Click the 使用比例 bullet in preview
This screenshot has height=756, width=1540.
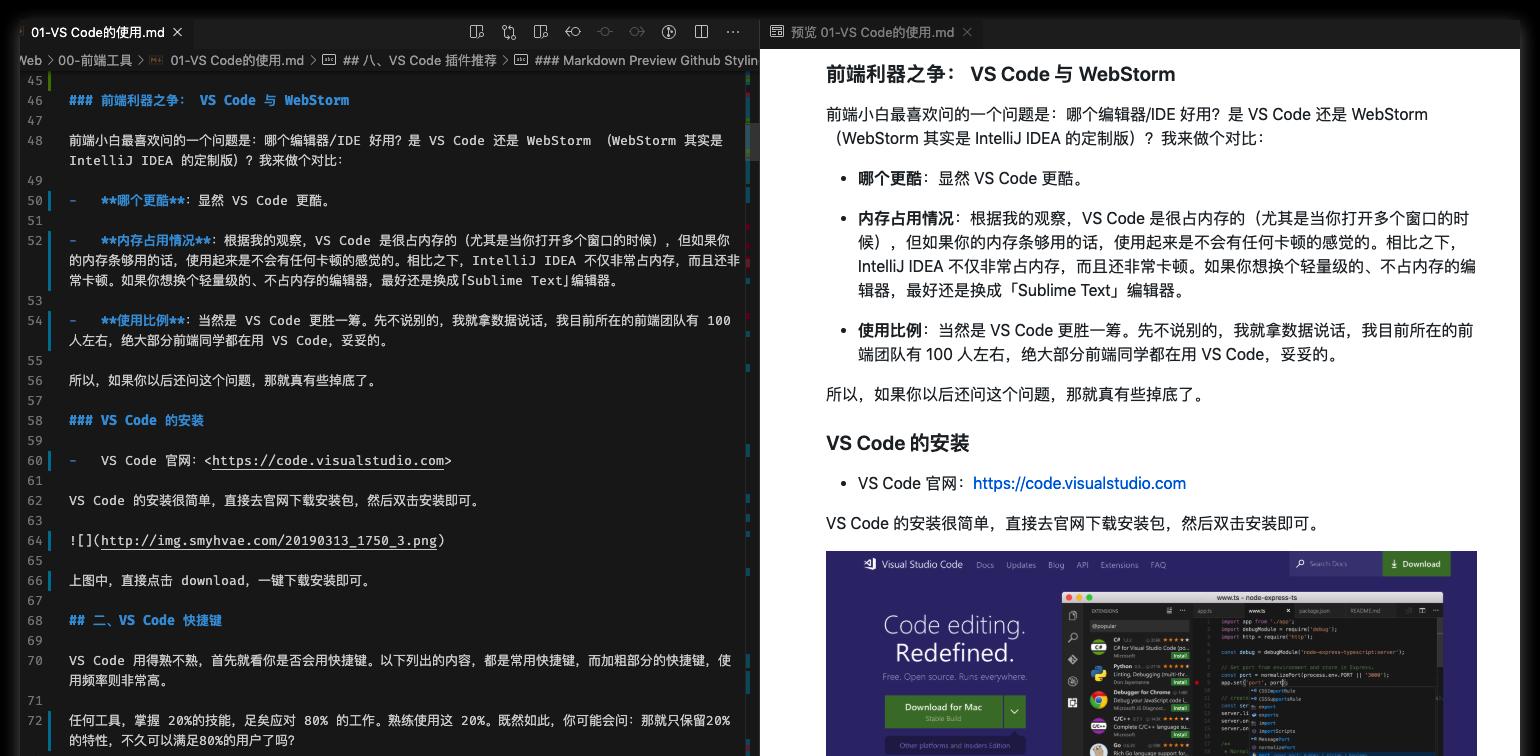(x=1165, y=342)
